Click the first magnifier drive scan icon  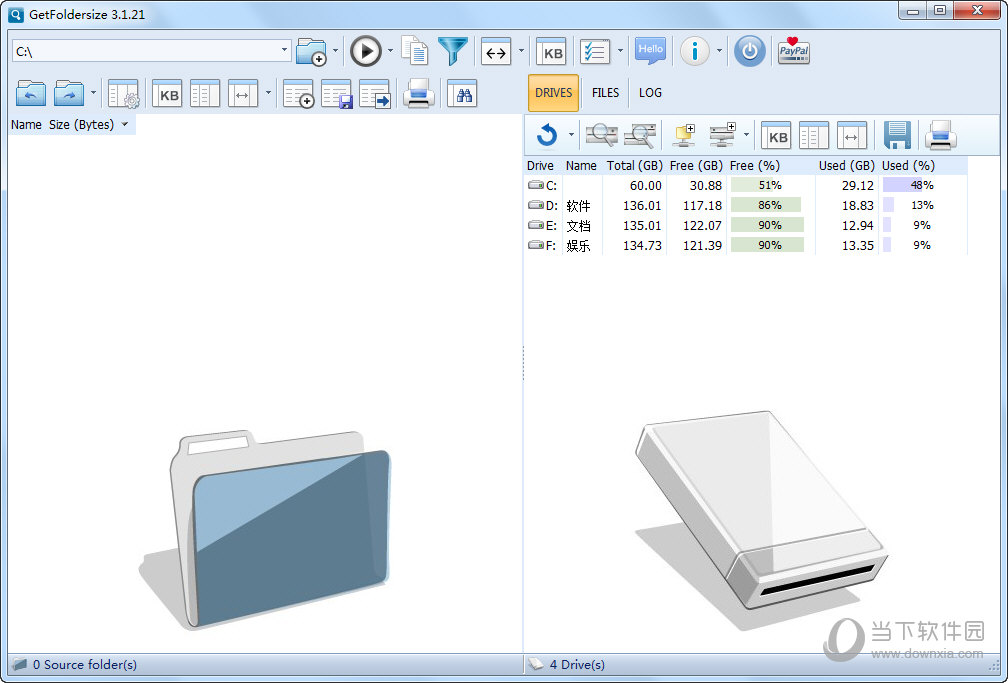(602, 135)
